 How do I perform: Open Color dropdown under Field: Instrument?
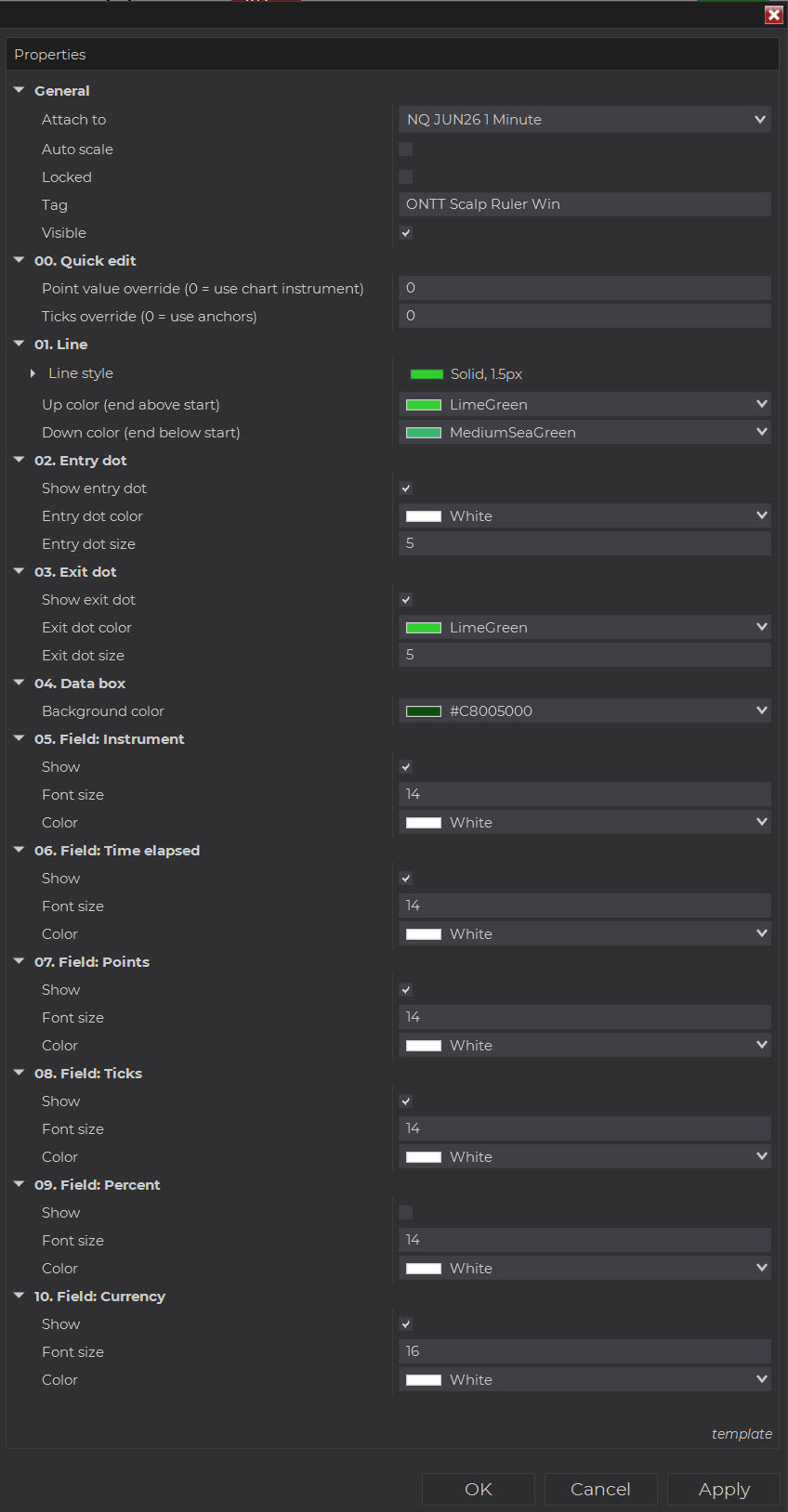584,822
